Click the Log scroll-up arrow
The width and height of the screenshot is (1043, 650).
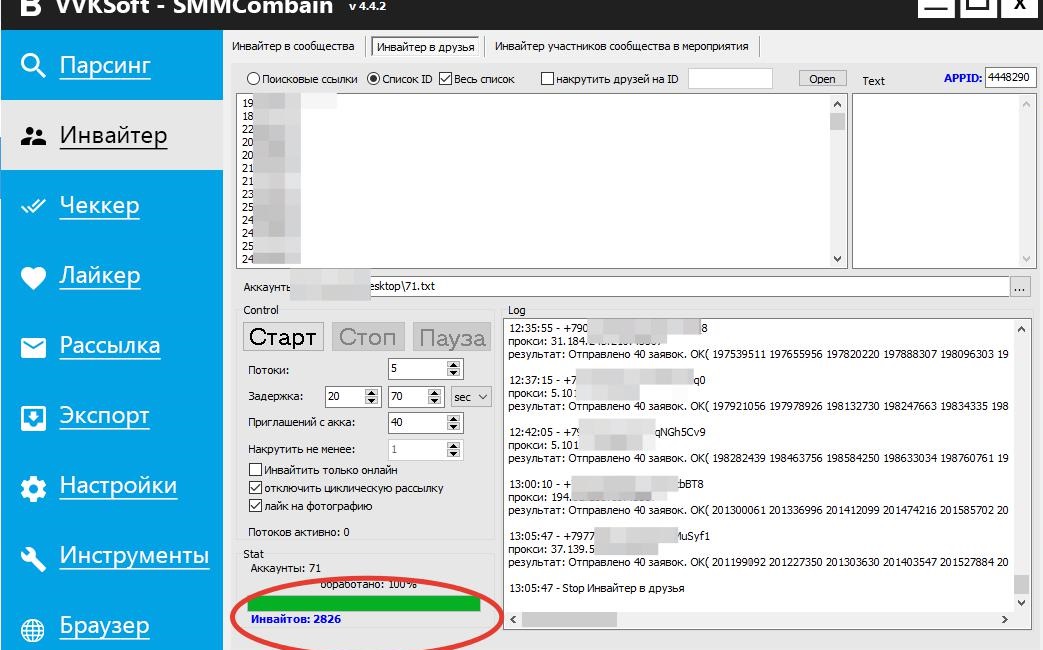(1022, 329)
